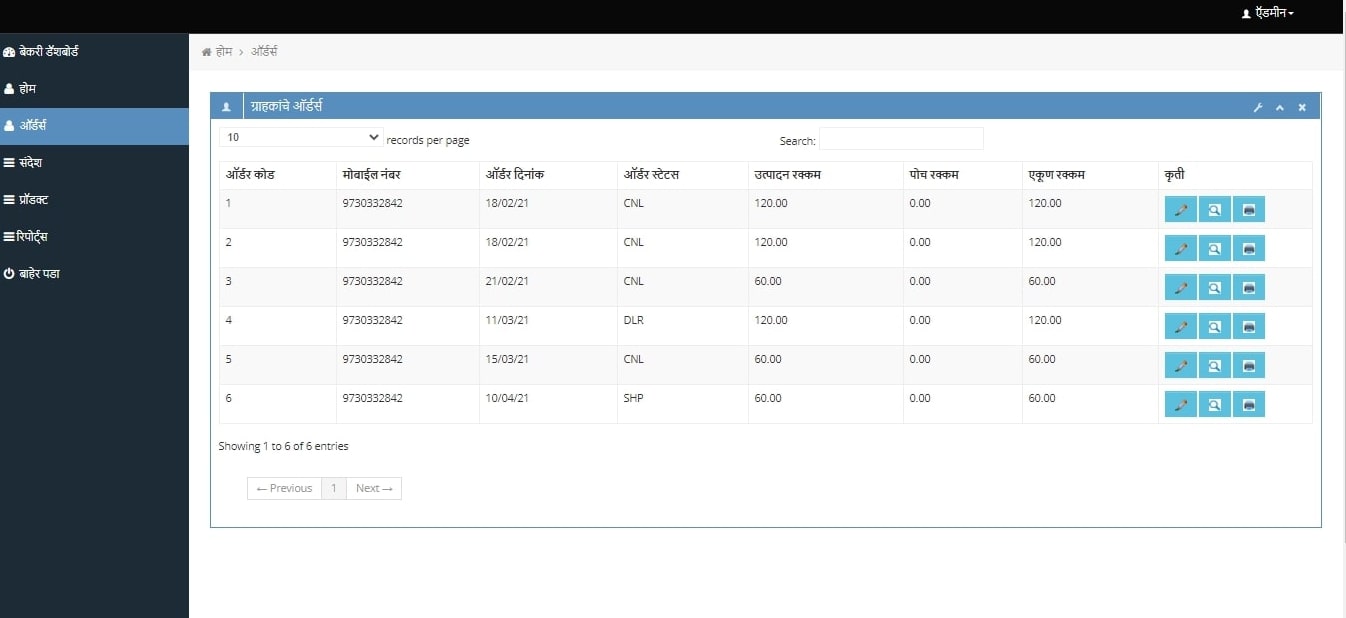Sort the table by ऑर्डर कोड column
Viewport: 1346px width, 618px height.
[250, 175]
